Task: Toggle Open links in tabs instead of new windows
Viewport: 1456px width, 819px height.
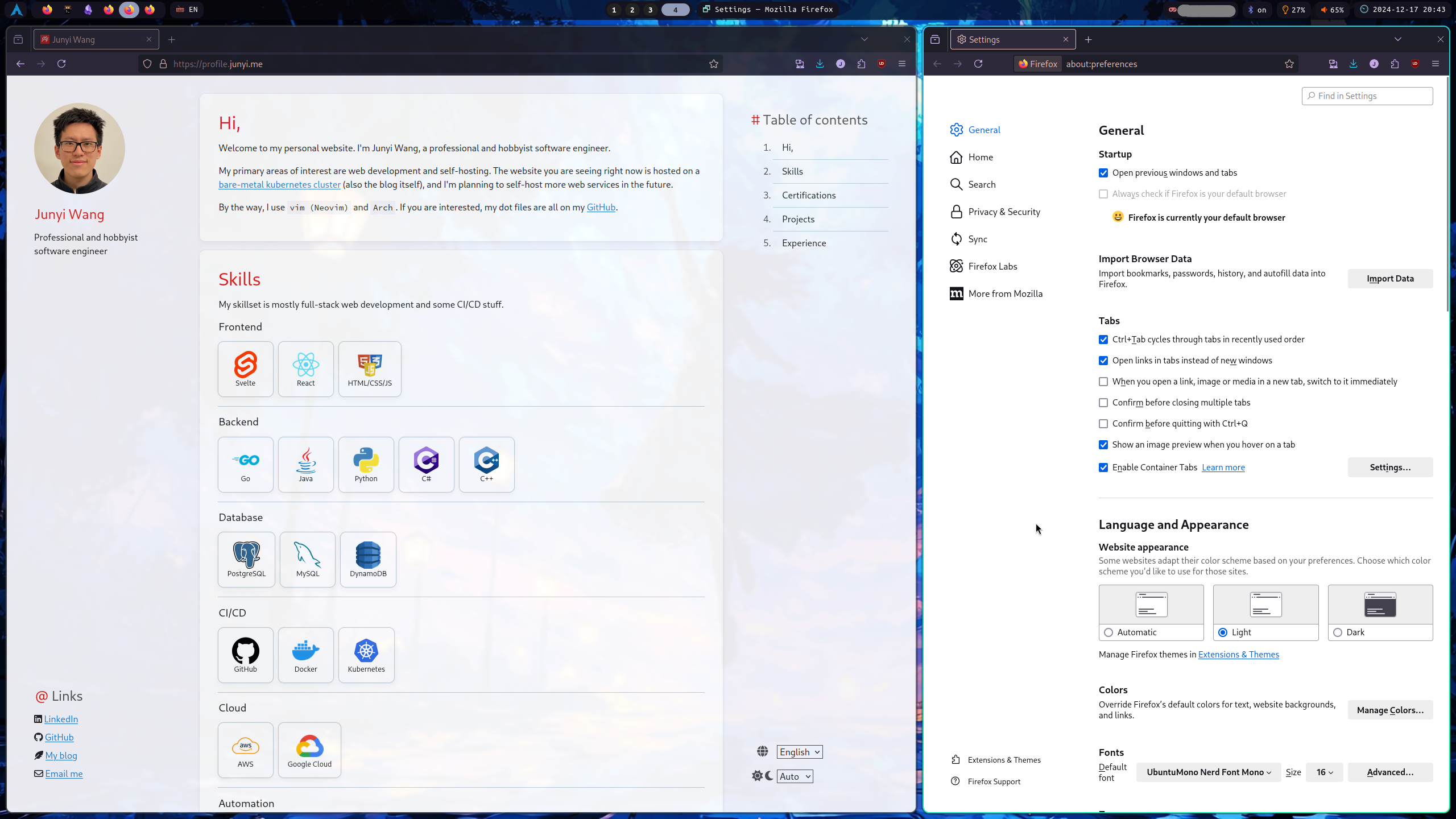Action: coord(1103,361)
